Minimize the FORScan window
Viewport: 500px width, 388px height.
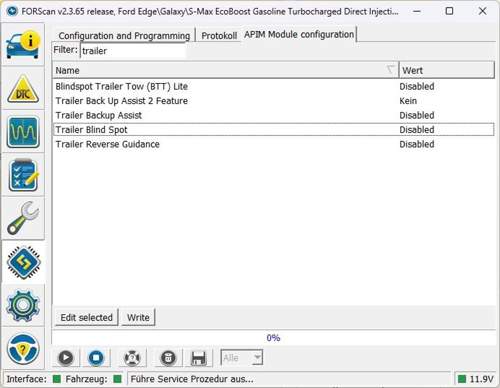[417, 11]
